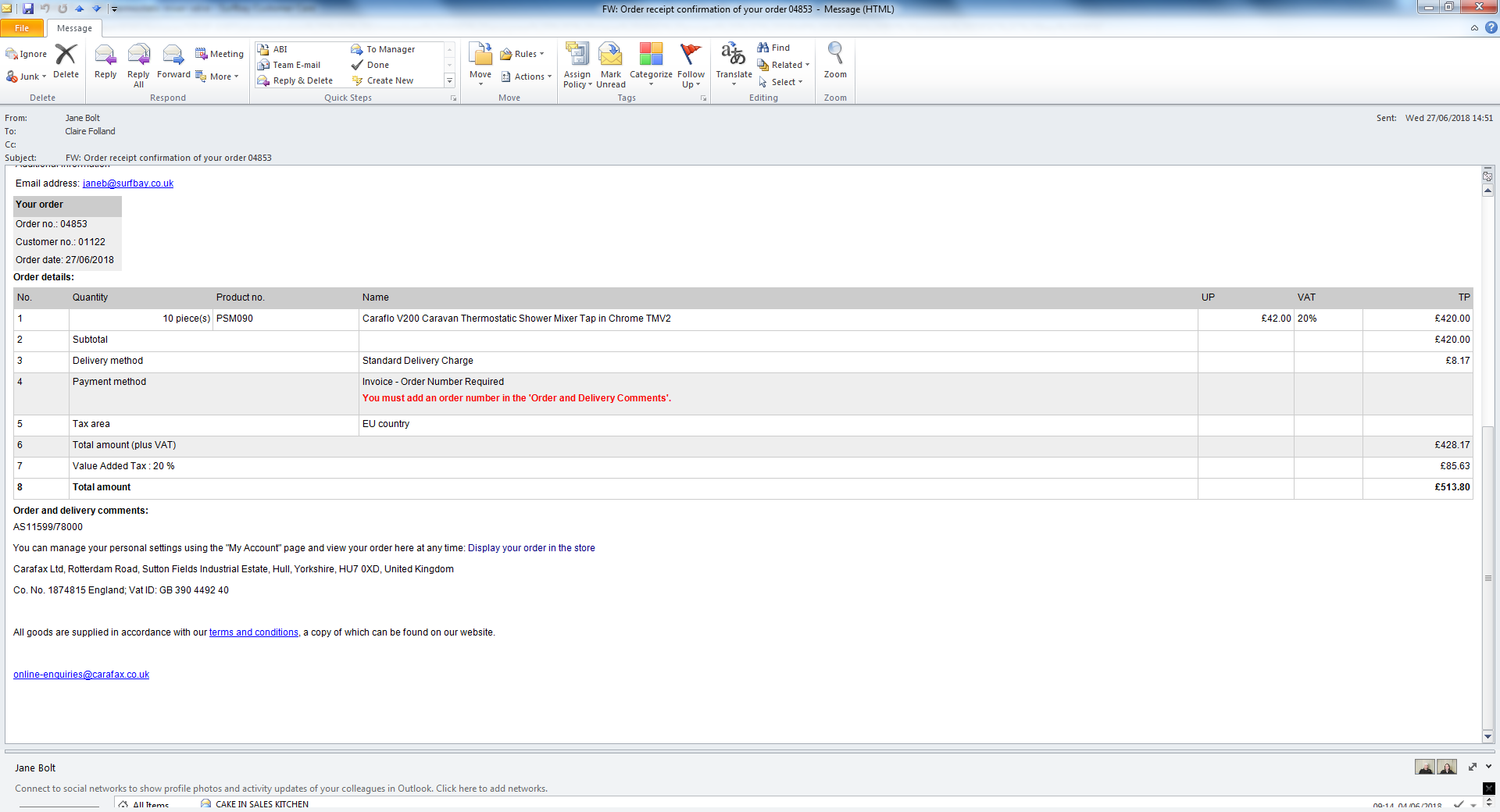Run the Reply & Delete quick step
Screen dimensions: 1500x812
click(295, 80)
